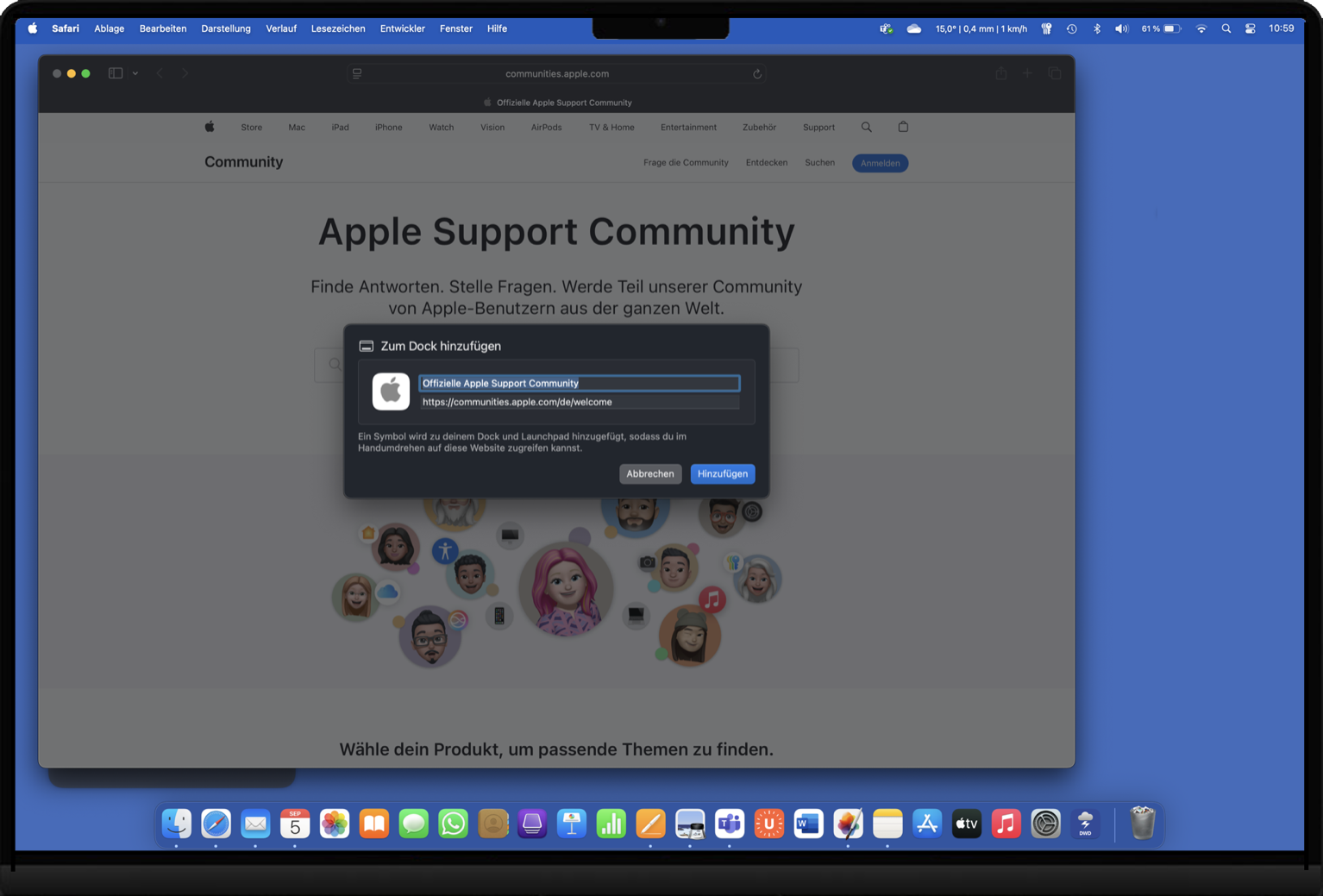Show tab overview icon in Safari toolbar
This screenshot has height=896, width=1323.
pyautogui.click(x=1054, y=73)
